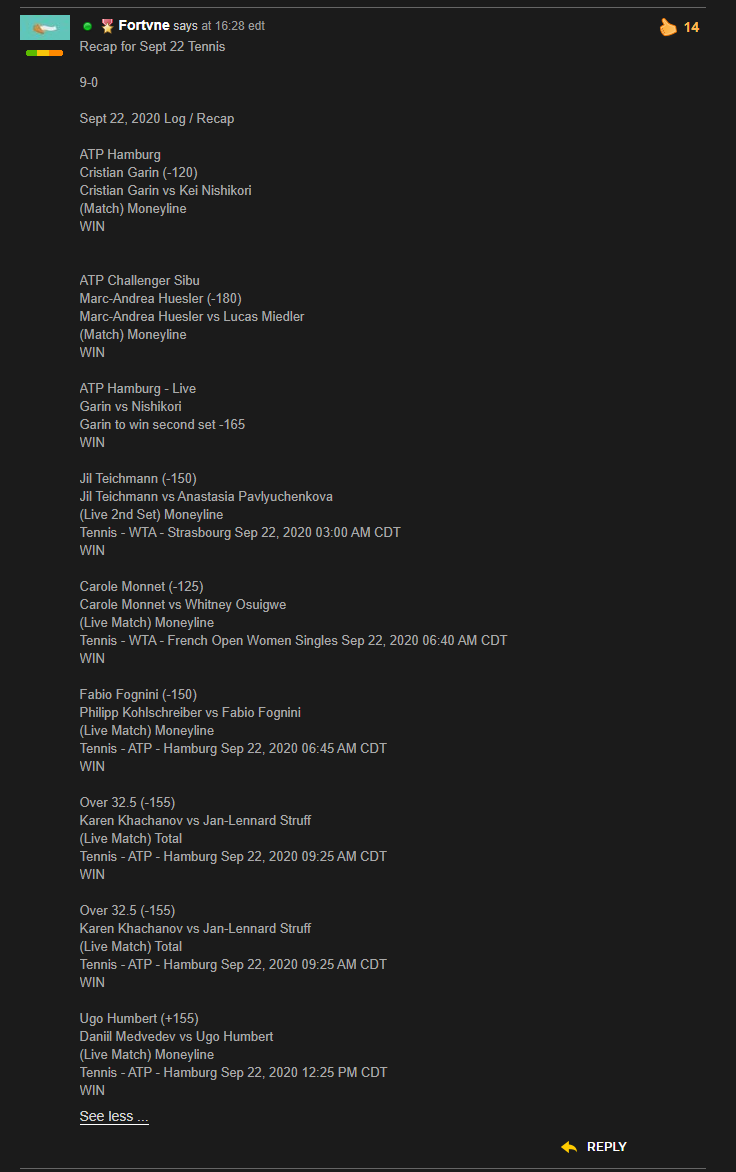Click the Jil Teichmann (-150) line

(138, 478)
